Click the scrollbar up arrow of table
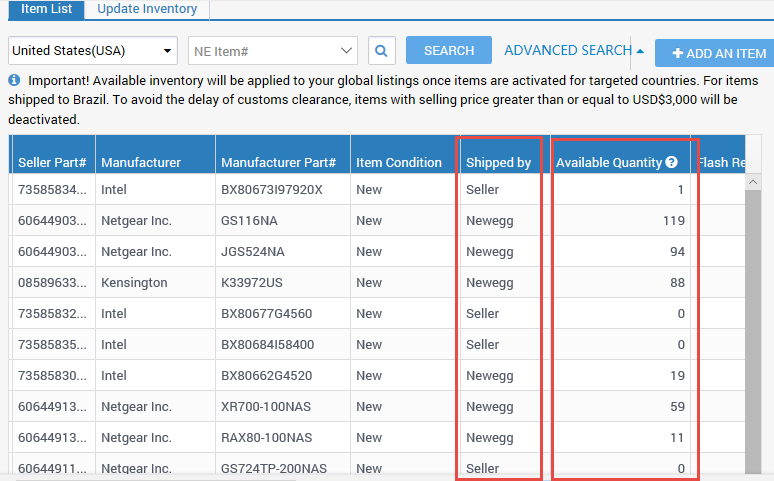774x481 pixels. pyautogui.click(x=753, y=182)
